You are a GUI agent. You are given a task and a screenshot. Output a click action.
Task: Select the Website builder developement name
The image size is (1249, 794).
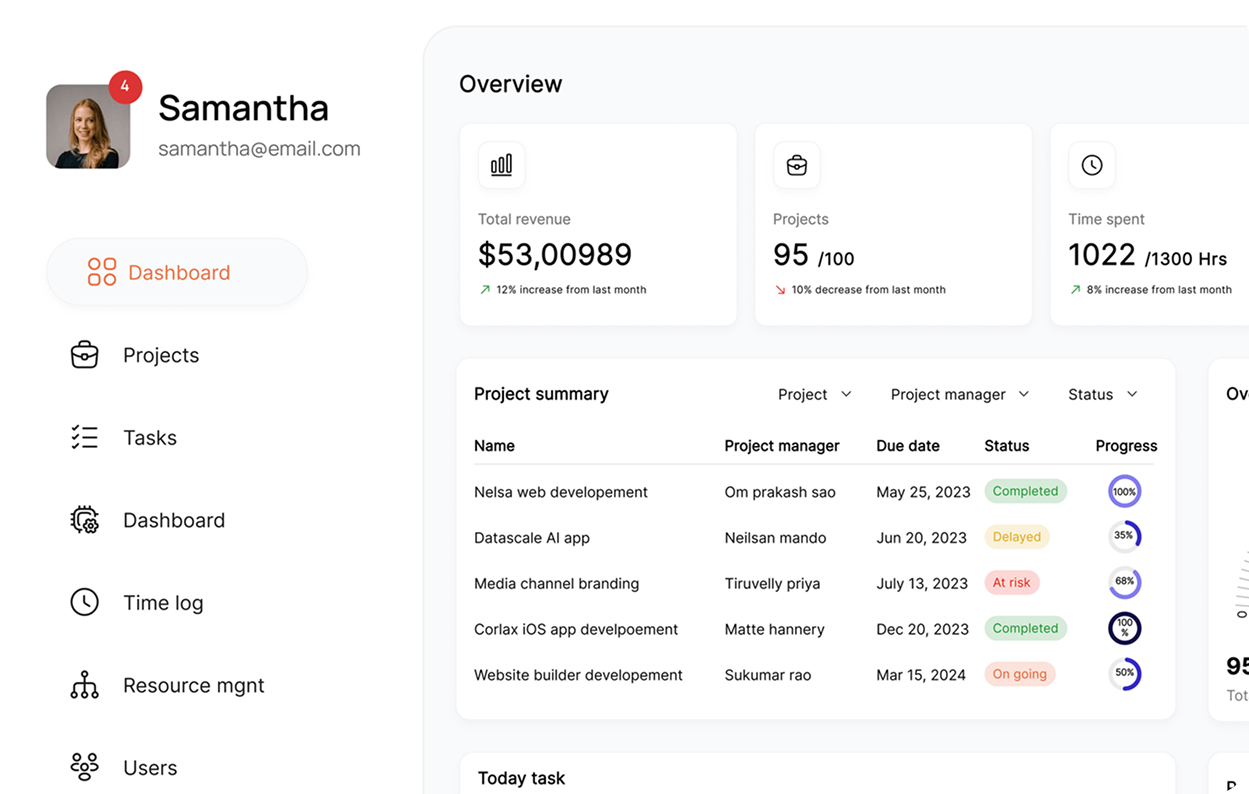(x=578, y=675)
